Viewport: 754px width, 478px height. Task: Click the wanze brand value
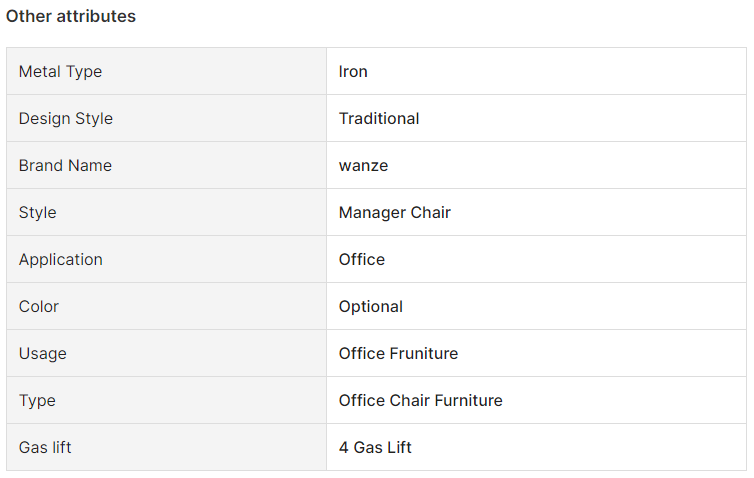363,166
